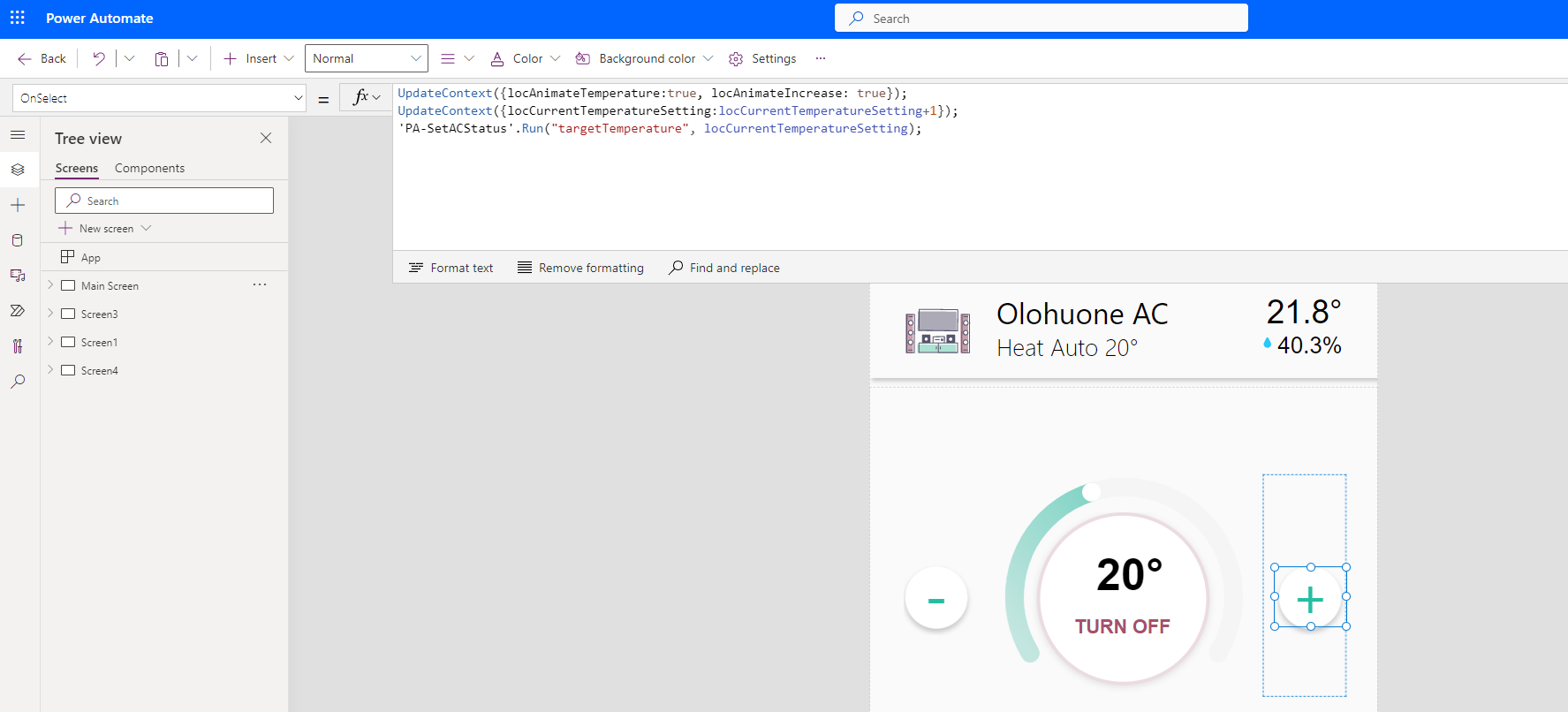Open the Settings gear in toolbar
The width and height of the screenshot is (1568, 712).
[762, 58]
